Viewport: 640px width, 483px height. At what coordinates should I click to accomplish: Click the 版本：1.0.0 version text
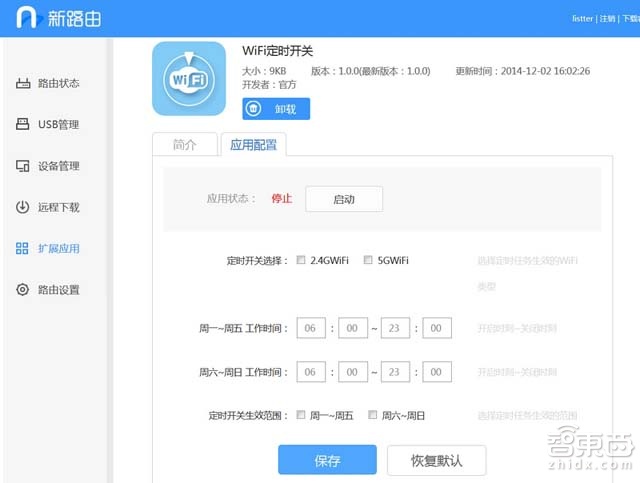tap(370, 71)
